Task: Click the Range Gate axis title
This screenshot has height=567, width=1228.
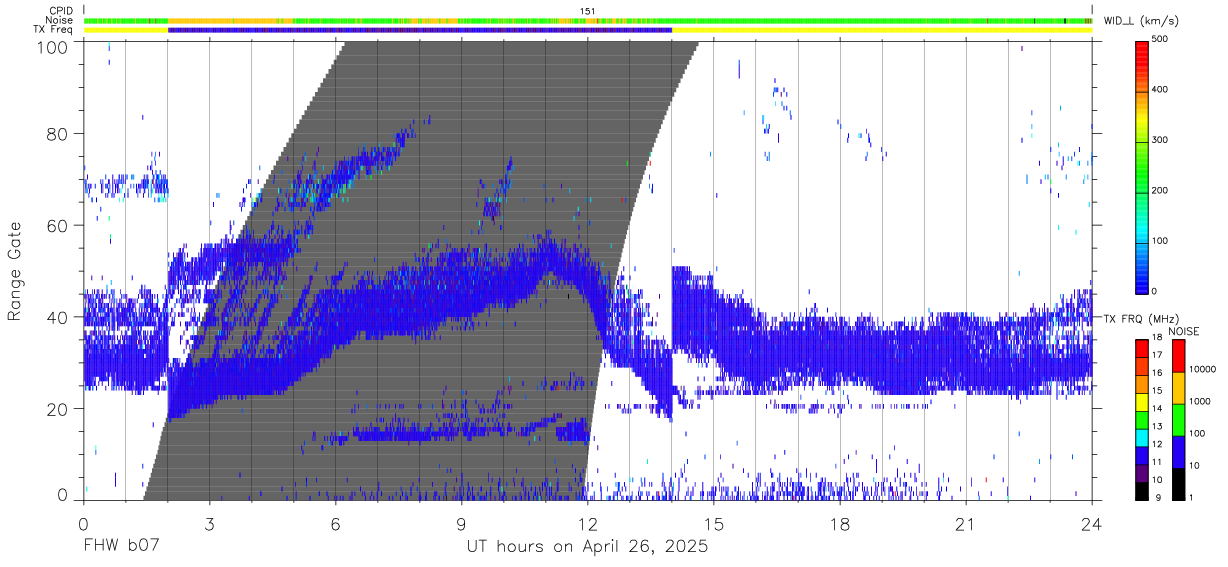Action: 15,272
